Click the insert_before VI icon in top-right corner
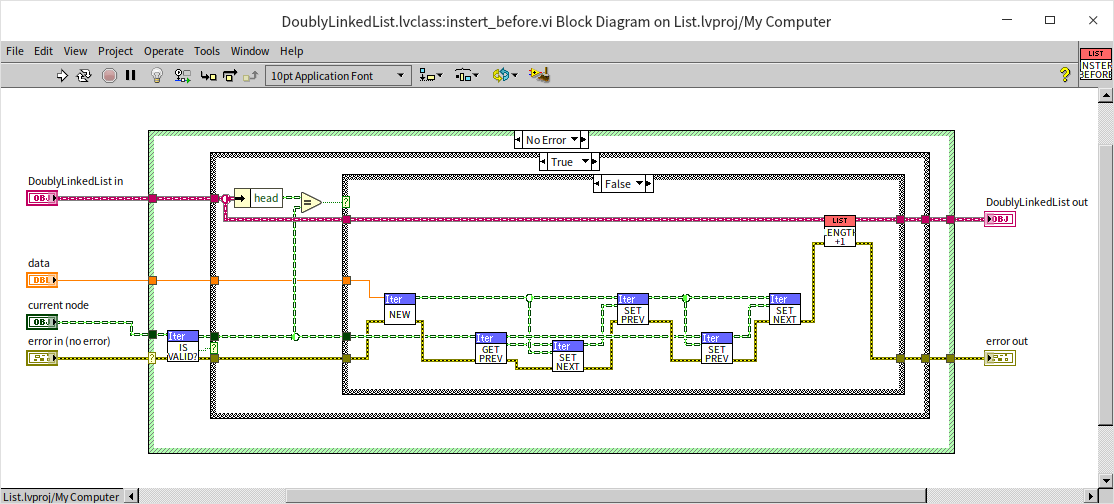The height and width of the screenshot is (504, 1114). [x=1095, y=64]
